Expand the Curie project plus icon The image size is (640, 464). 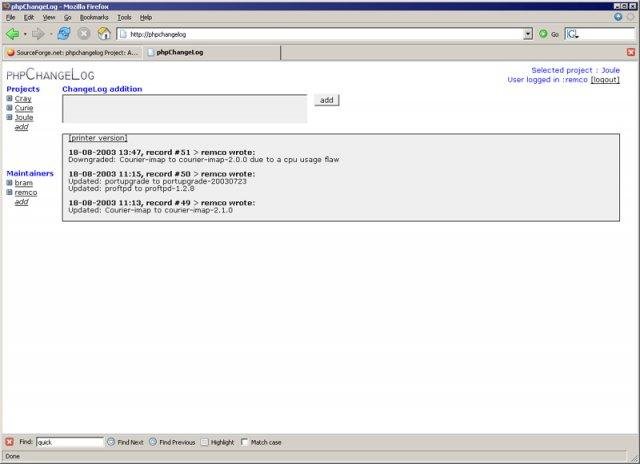9,108
